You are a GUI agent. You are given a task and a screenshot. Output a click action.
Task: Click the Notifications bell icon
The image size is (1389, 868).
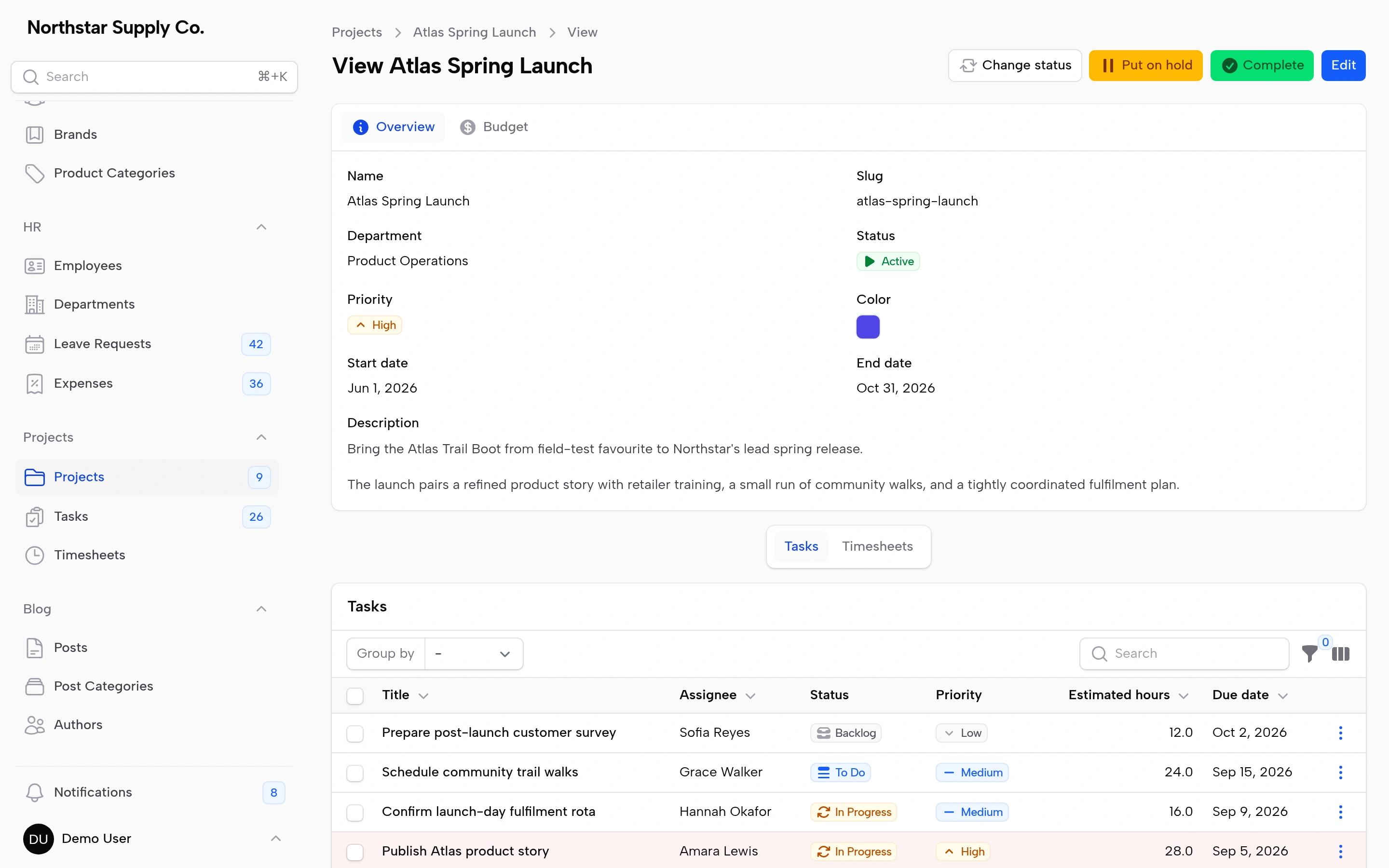pyautogui.click(x=34, y=792)
